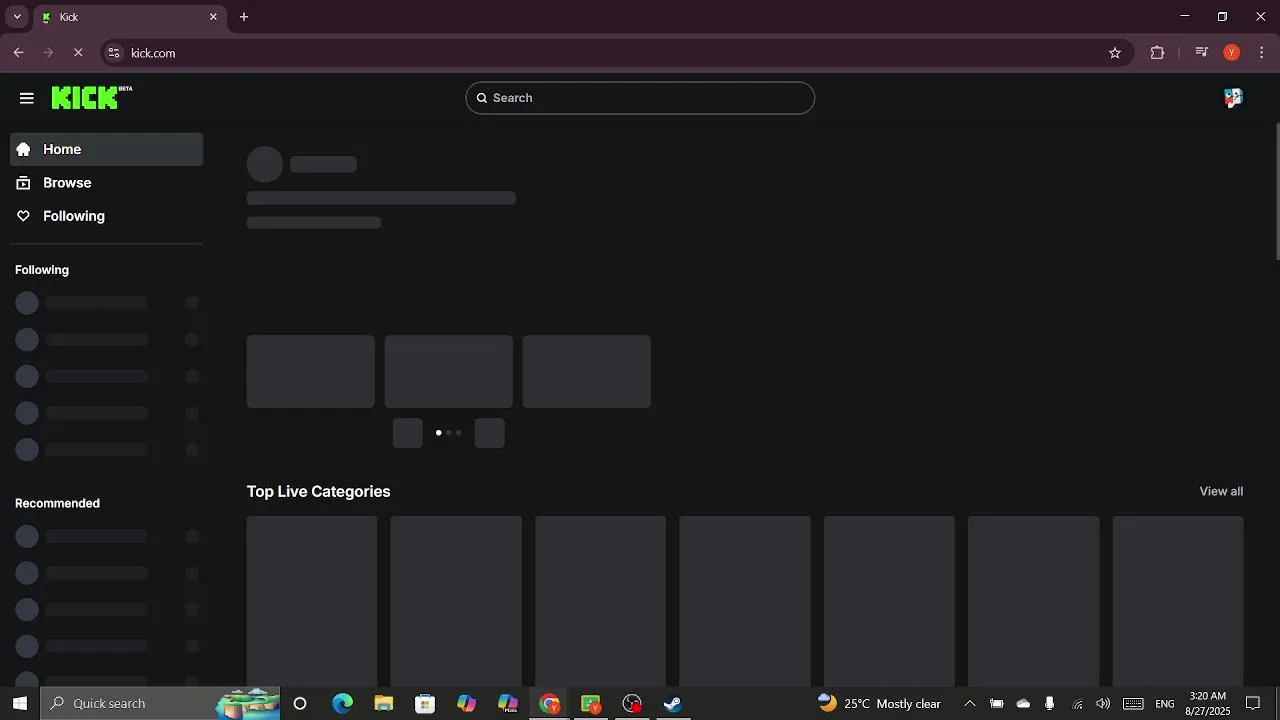Launch Steam from taskbar
The width and height of the screenshot is (1280, 720).
[x=673, y=703]
